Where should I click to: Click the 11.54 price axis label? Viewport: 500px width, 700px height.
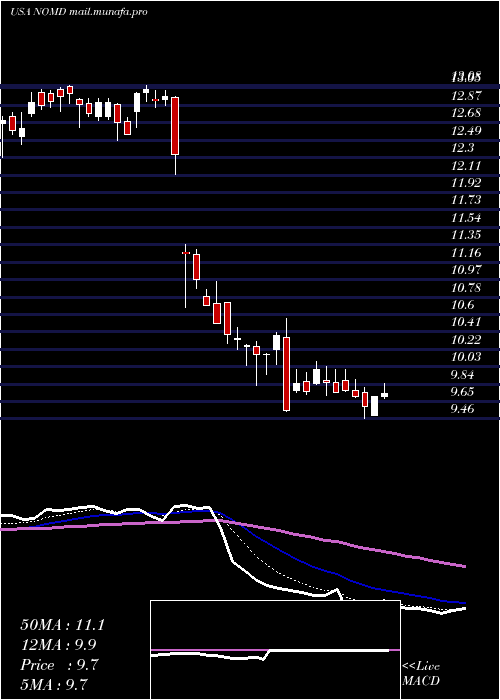(x=466, y=218)
